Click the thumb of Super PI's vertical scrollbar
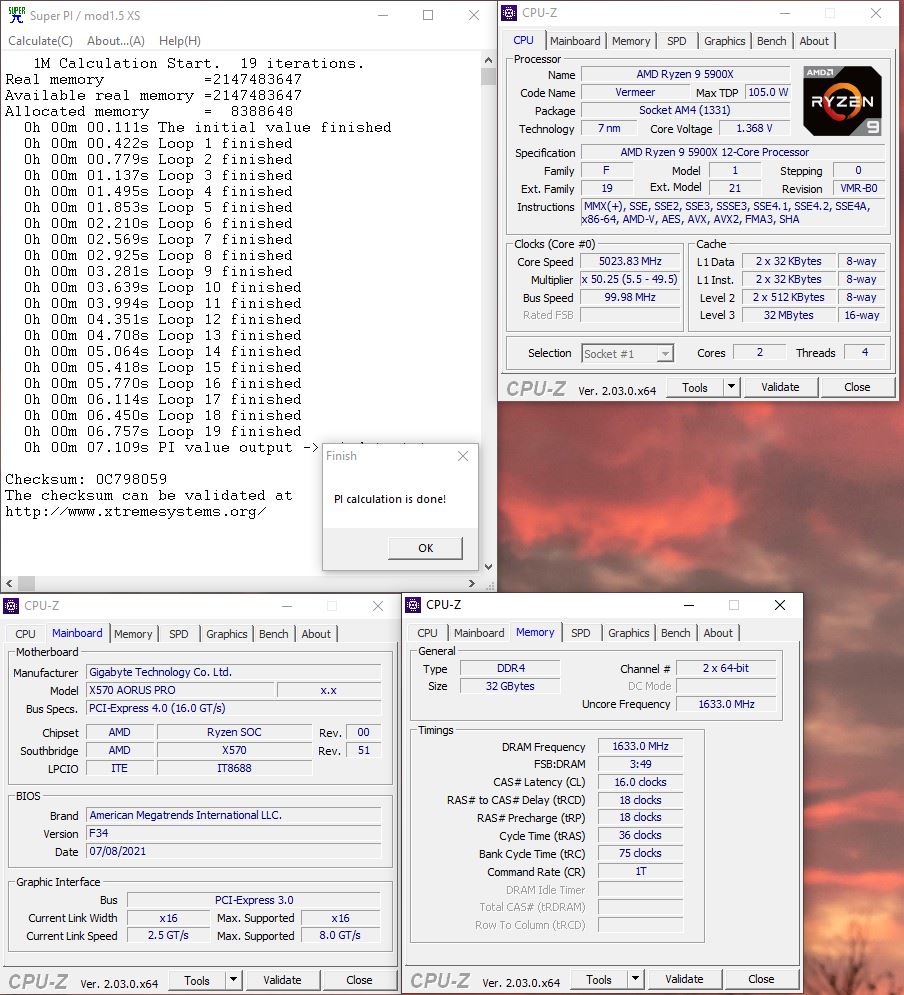Screen dimensions: 904x995 (488, 77)
